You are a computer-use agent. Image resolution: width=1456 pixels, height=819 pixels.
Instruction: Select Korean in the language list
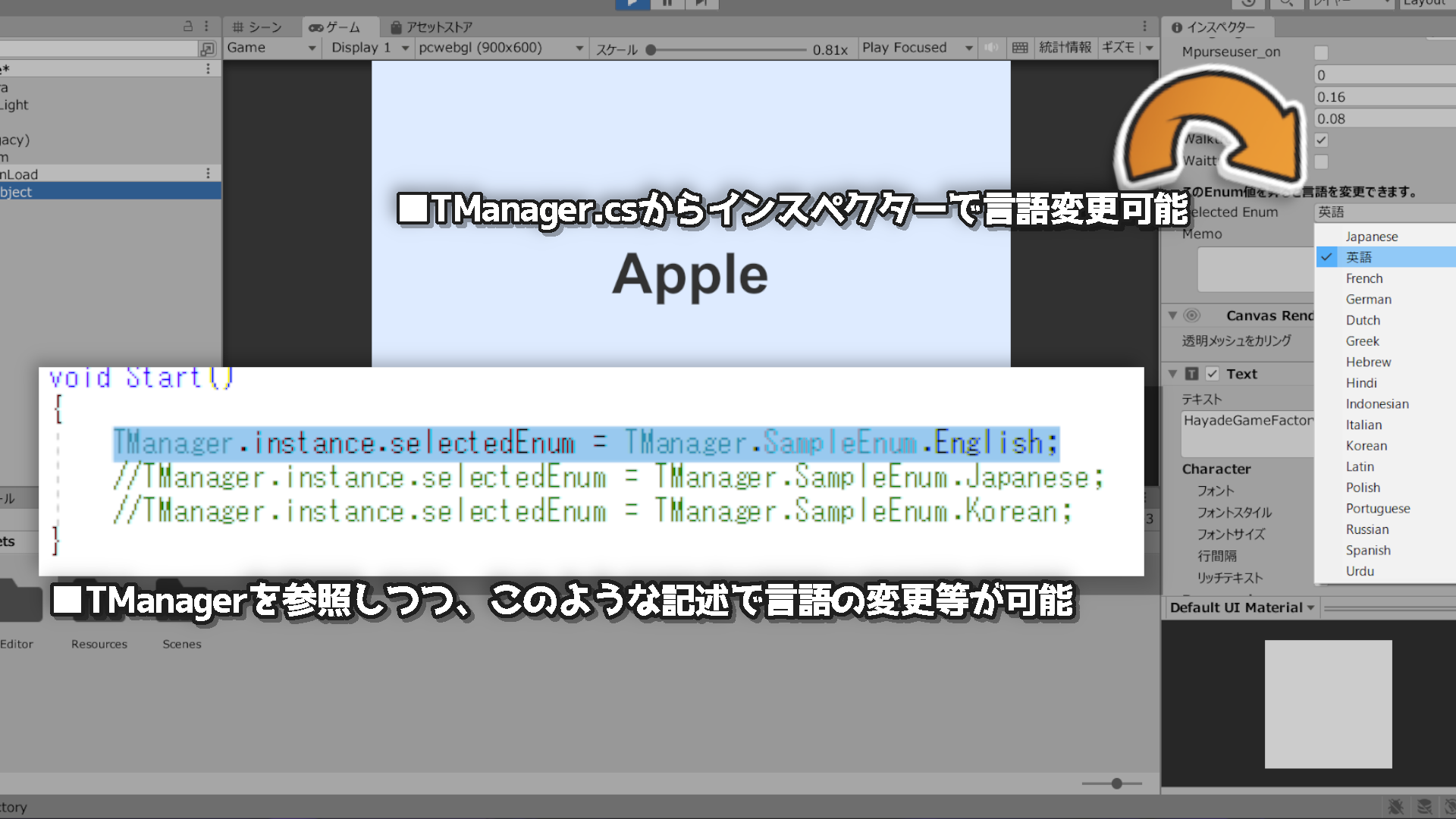pos(1366,446)
